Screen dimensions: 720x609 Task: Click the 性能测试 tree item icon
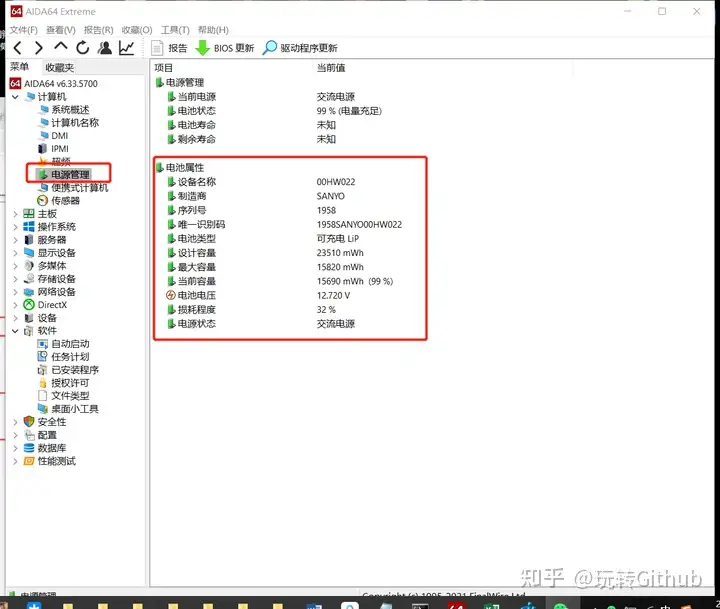point(29,461)
